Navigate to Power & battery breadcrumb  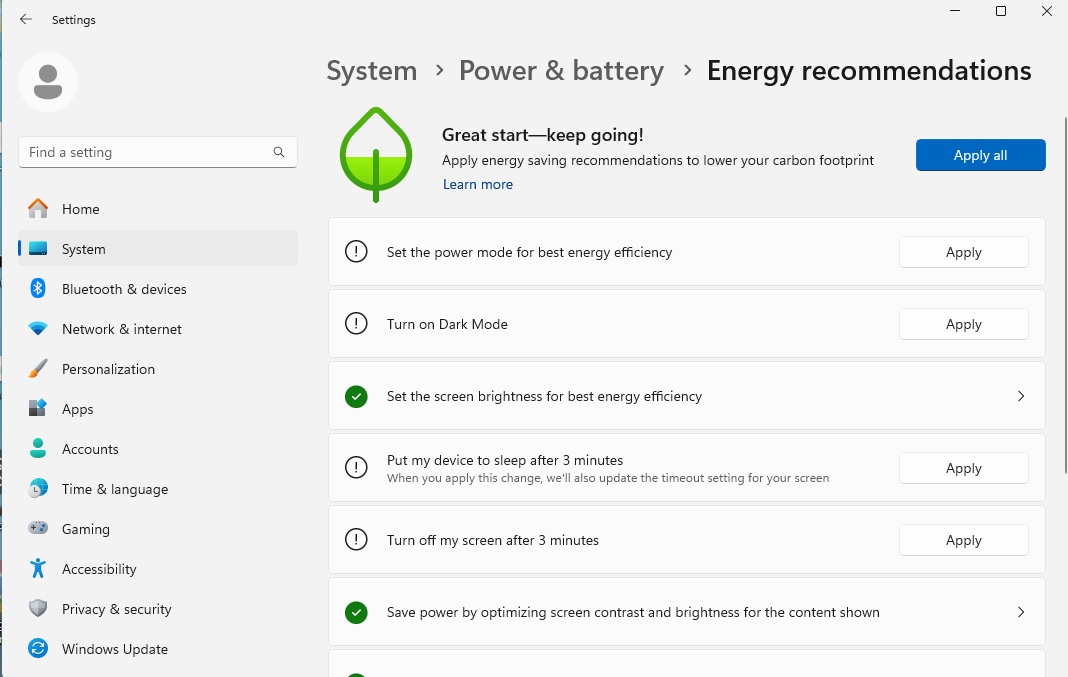coord(561,71)
